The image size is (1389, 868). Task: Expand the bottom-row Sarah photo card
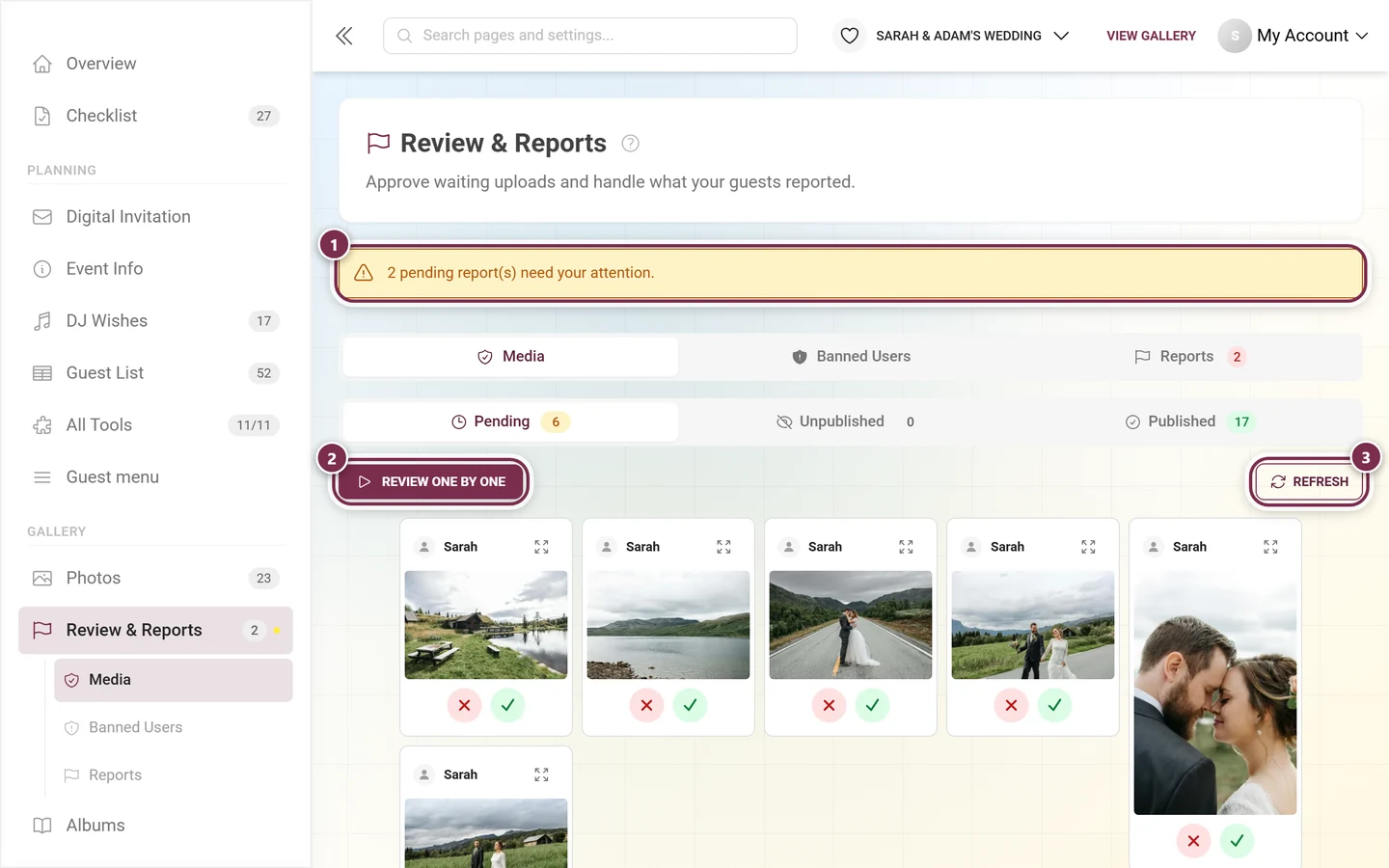coord(541,774)
